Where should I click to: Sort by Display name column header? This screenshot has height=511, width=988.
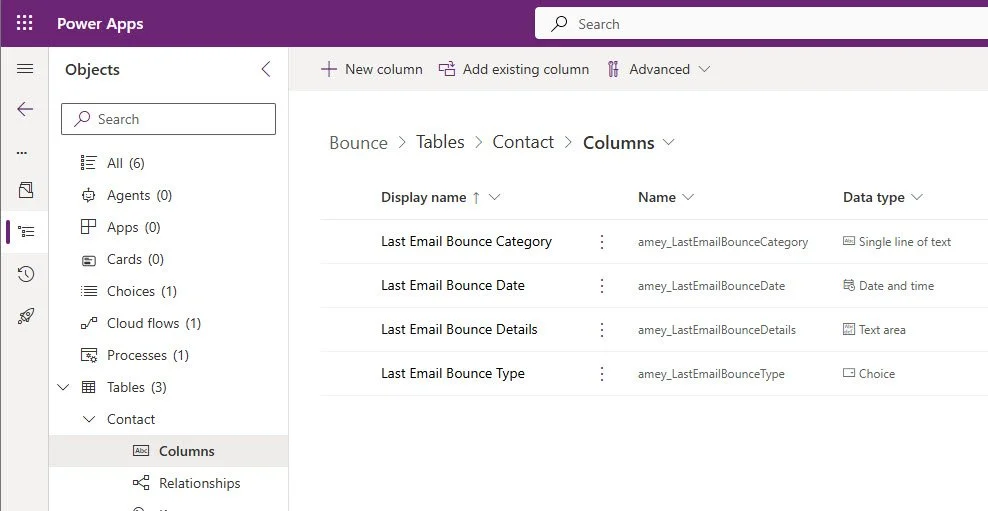[423, 197]
